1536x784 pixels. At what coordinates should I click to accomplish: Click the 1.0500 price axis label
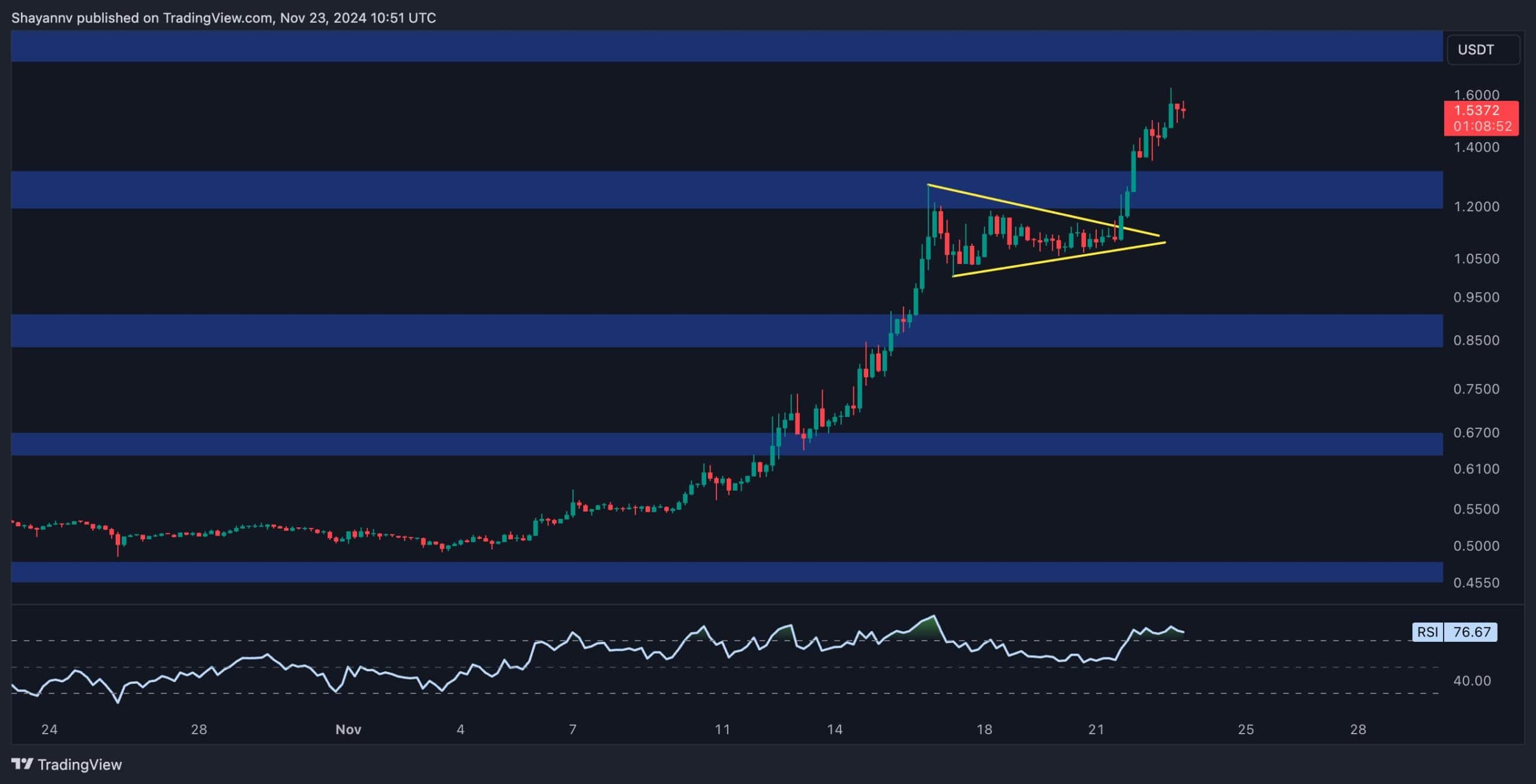click(1476, 259)
